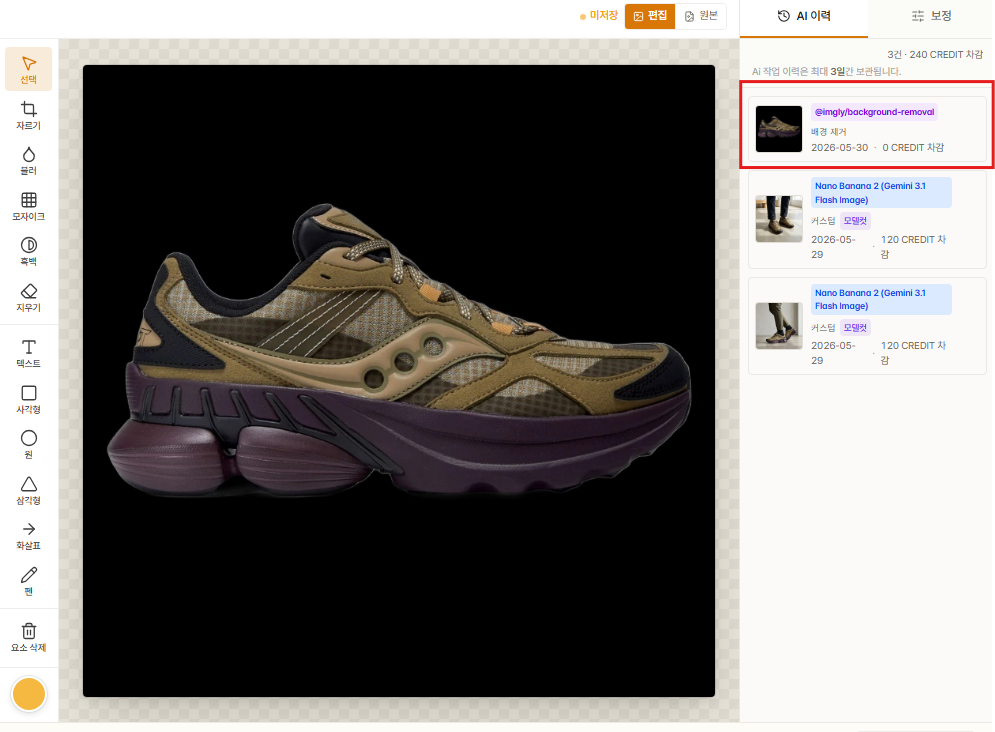This screenshot has height=732, width=995.
Task: Click the sneaker image on the canvas
Action: point(399,352)
